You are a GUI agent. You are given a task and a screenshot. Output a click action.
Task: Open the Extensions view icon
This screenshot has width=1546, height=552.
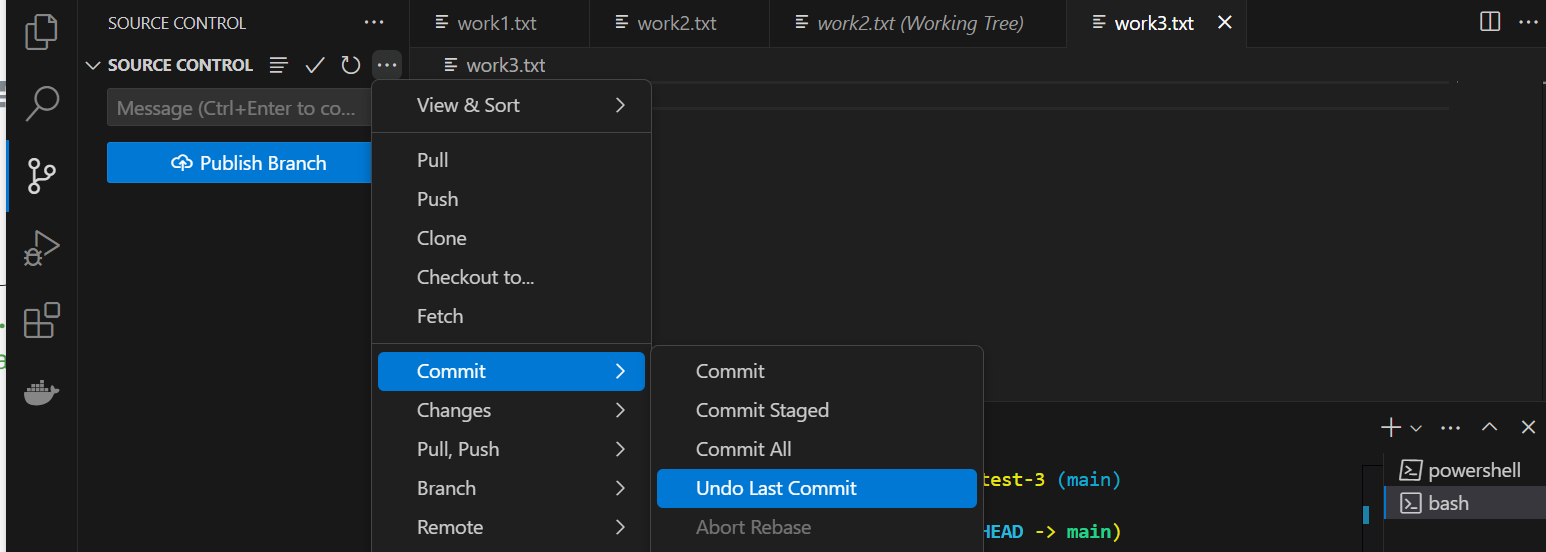[x=41, y=320]
